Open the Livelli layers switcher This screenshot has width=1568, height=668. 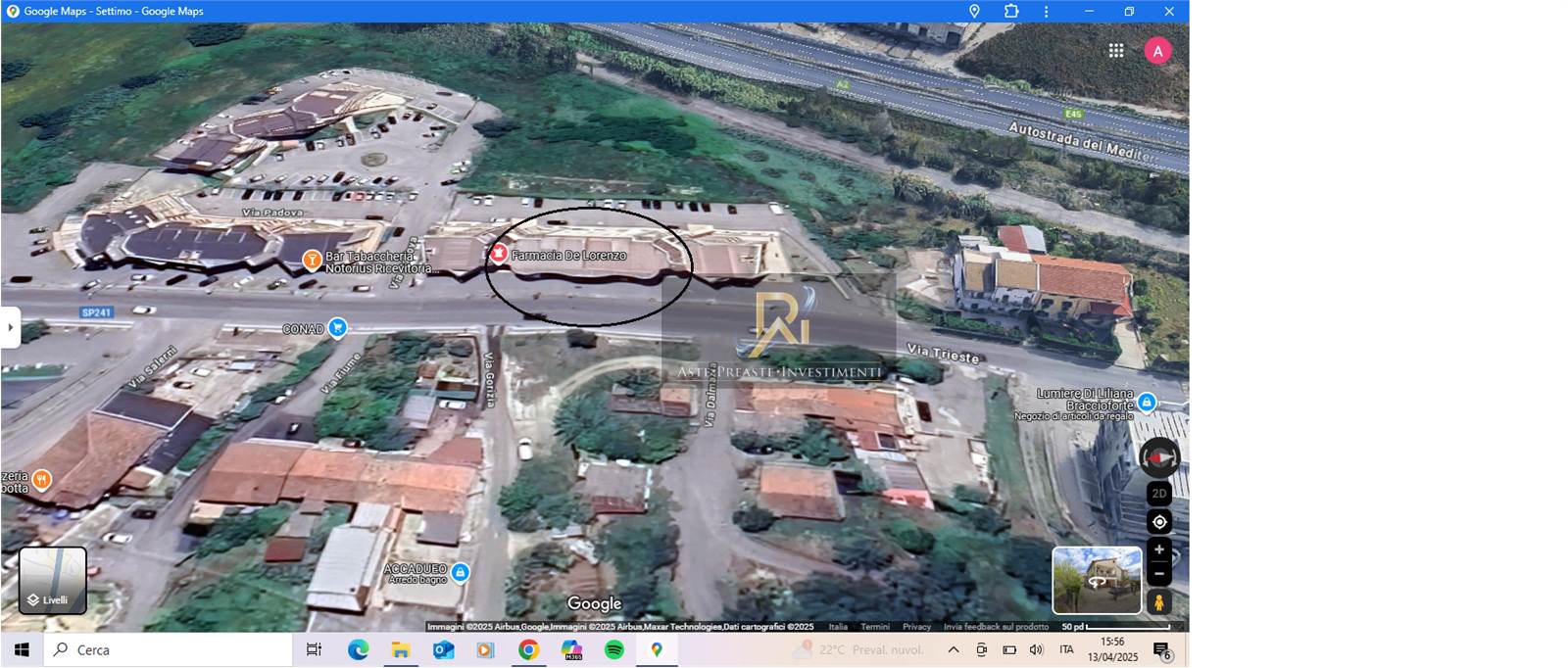tap(53, 580)
